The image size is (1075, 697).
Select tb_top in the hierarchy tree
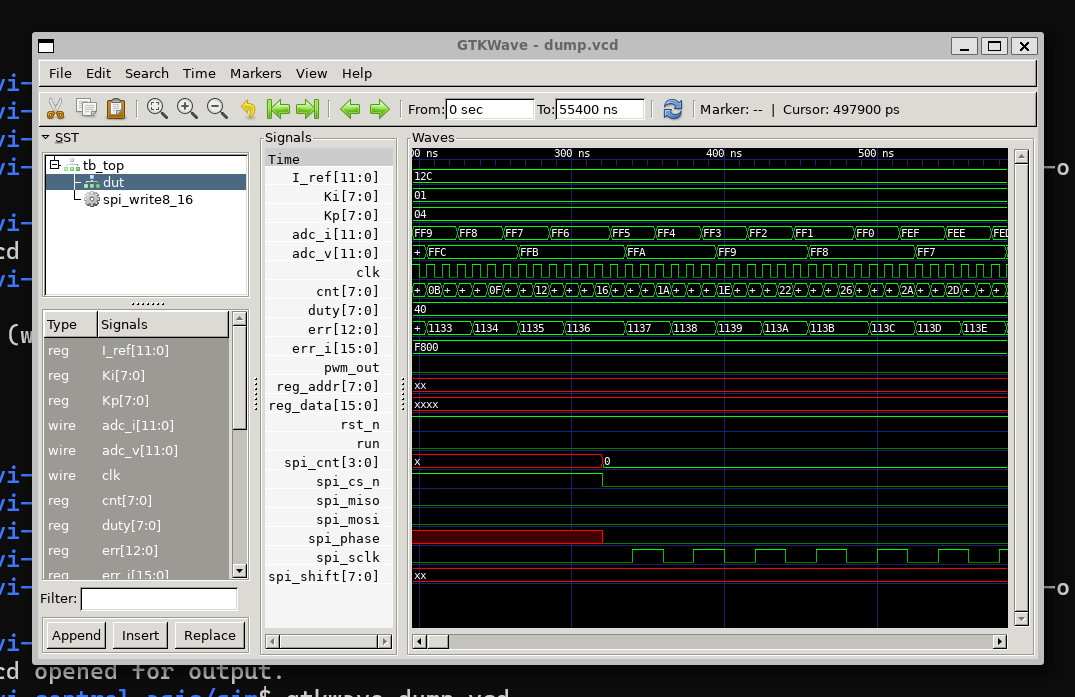[x=103, y=165]
